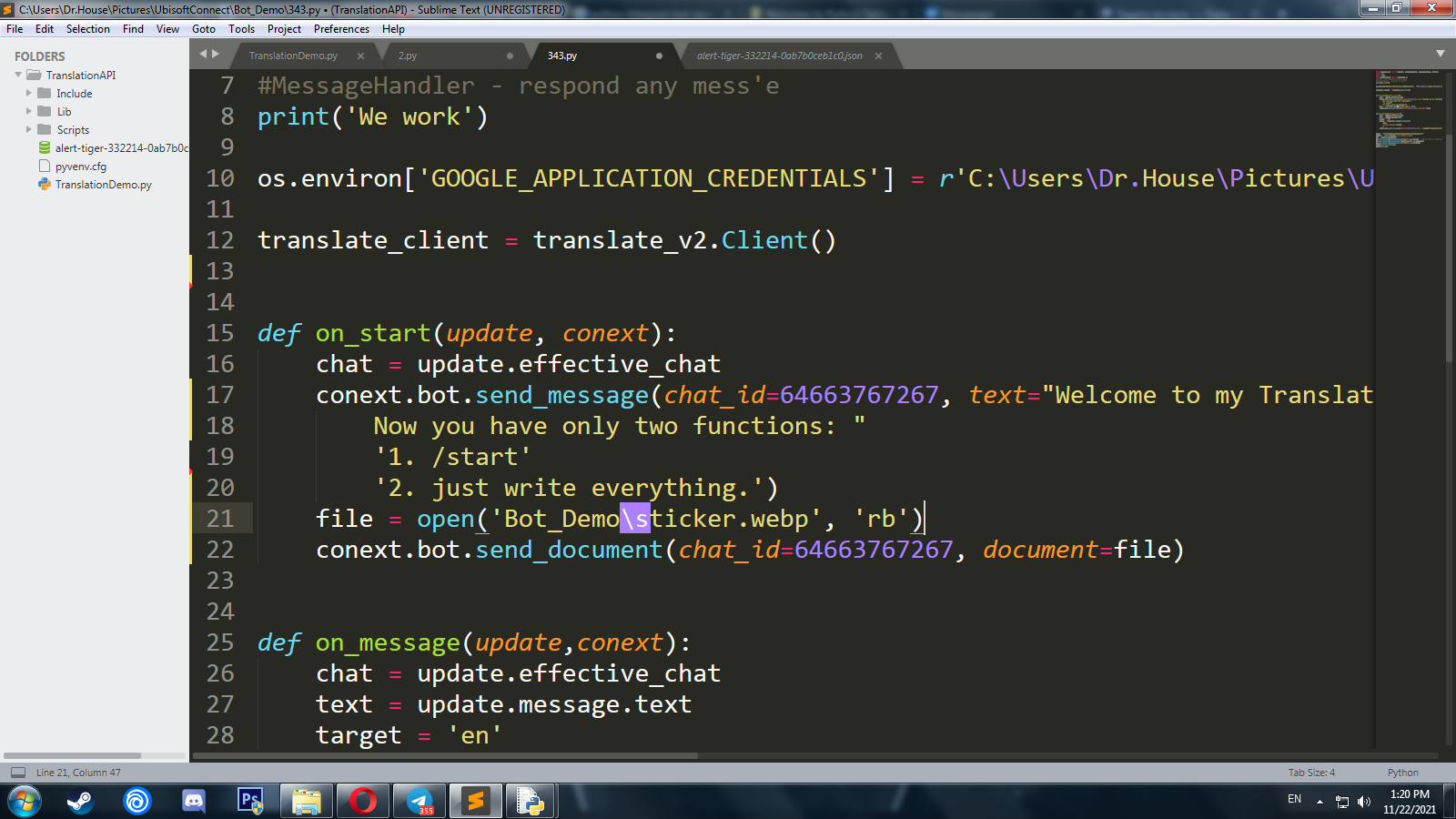Click the editor horizontal scrollbar
The height and width of the screenshot is (819, 1456).
click(x=446, y=755)
